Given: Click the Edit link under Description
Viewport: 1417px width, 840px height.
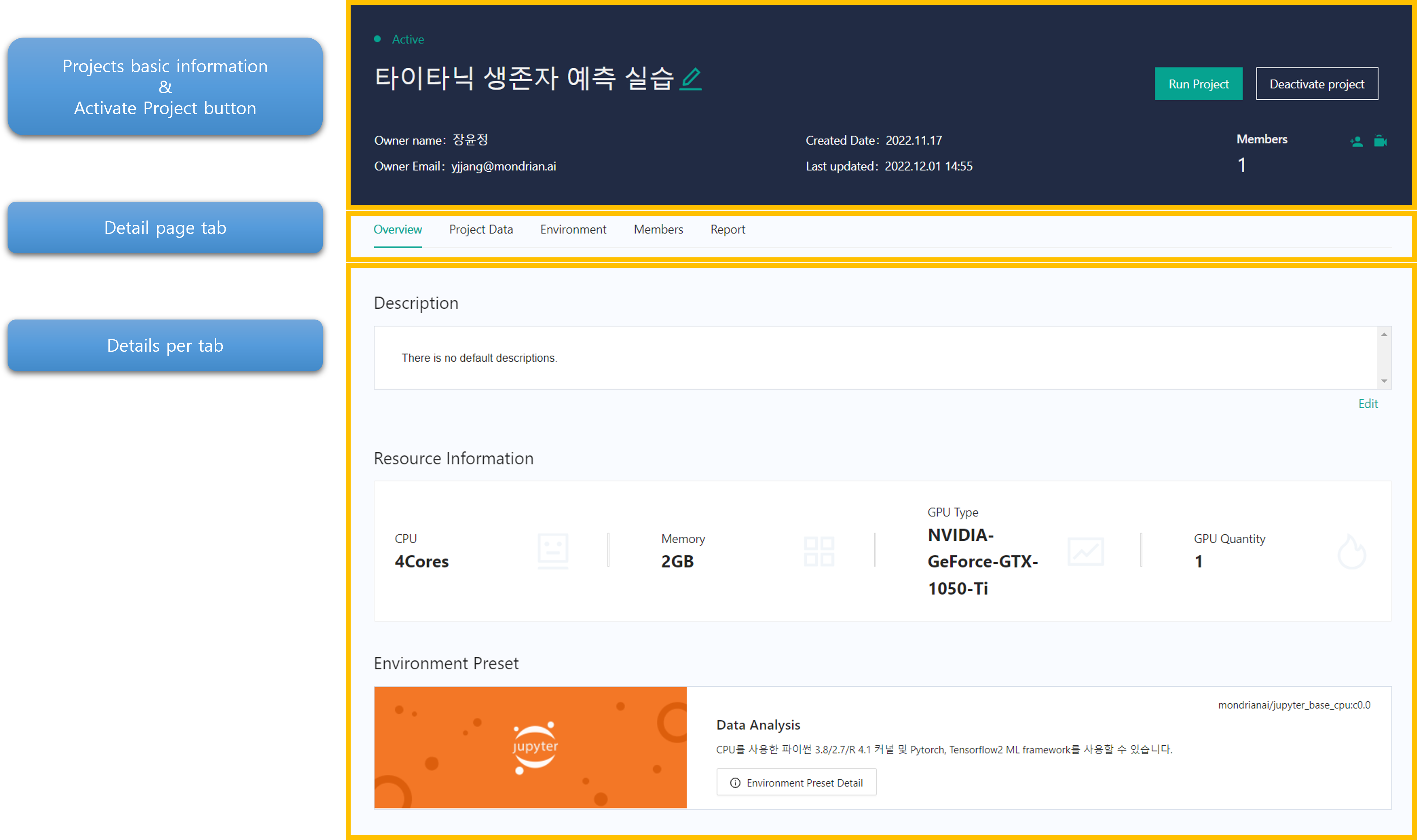Looking at the screenshot, I should click(1368, 404).
